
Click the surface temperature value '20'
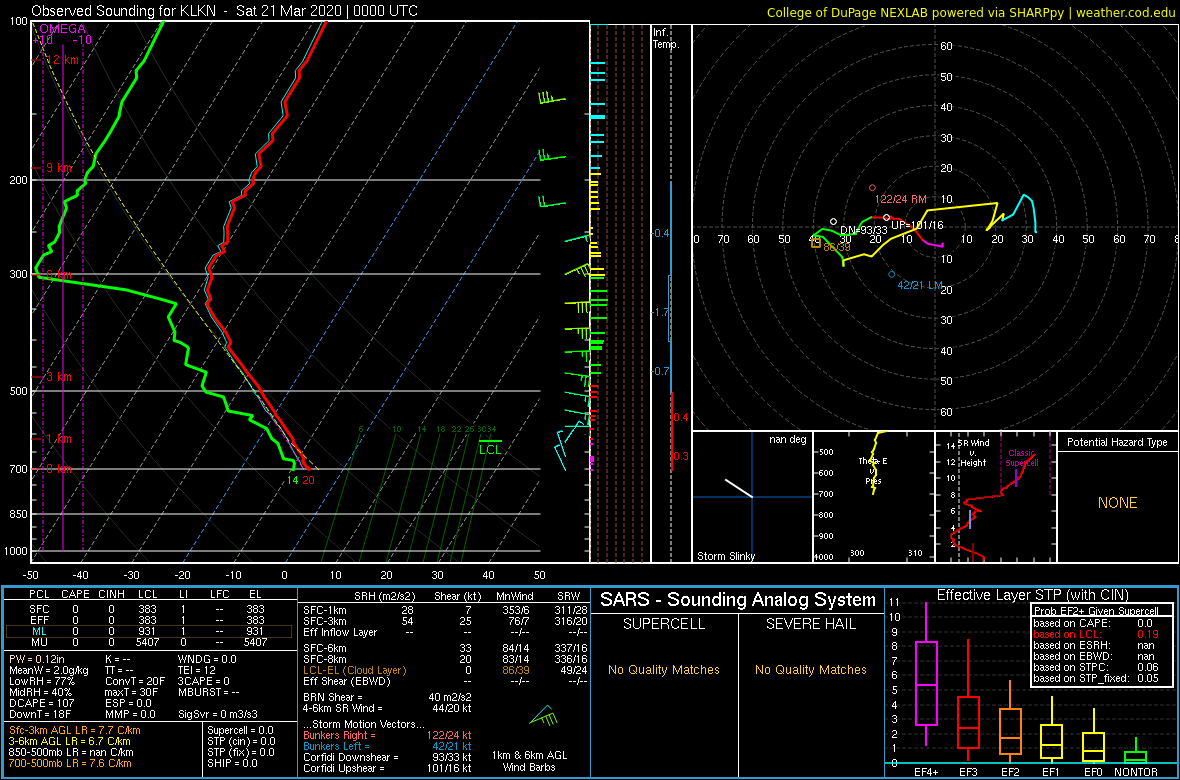308,480
